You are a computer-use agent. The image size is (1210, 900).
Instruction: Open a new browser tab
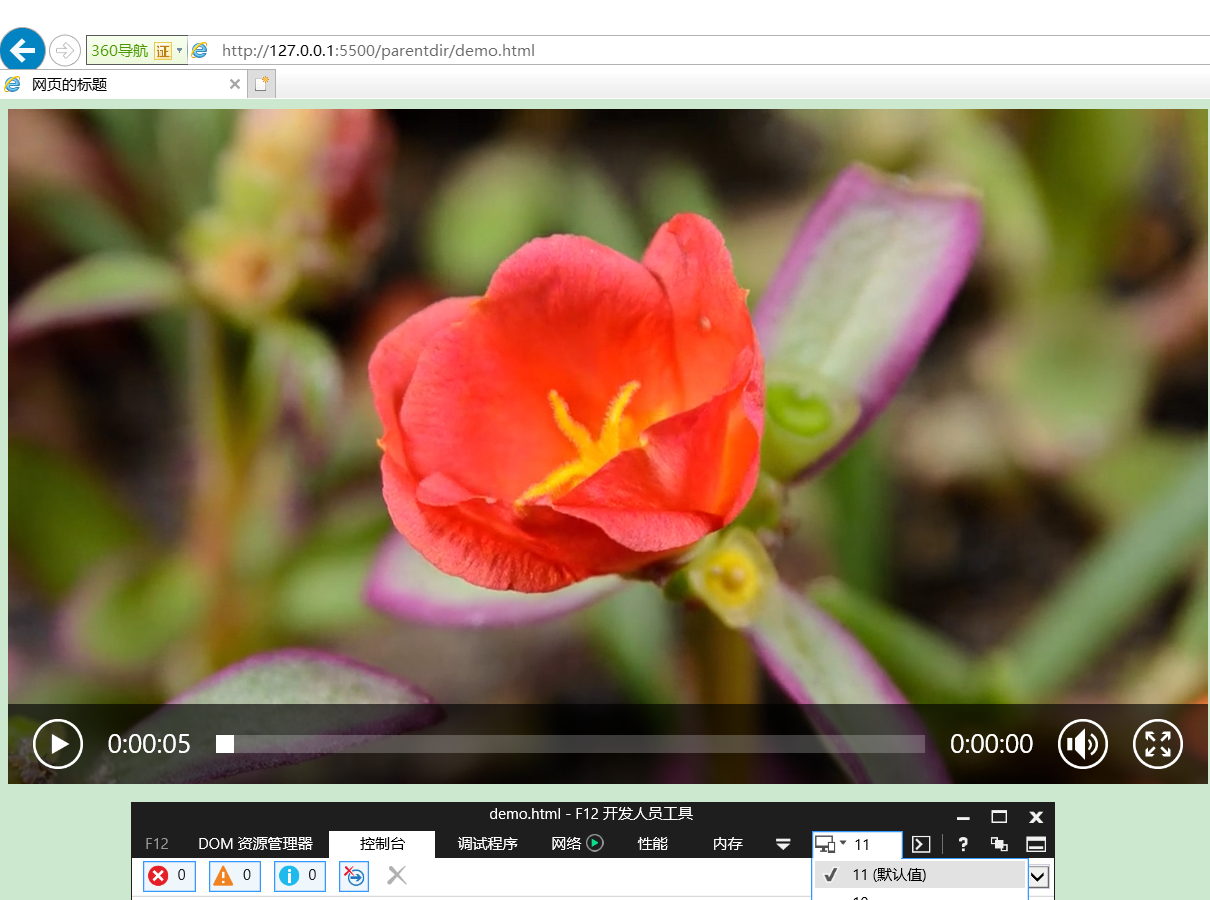(262, 84)
